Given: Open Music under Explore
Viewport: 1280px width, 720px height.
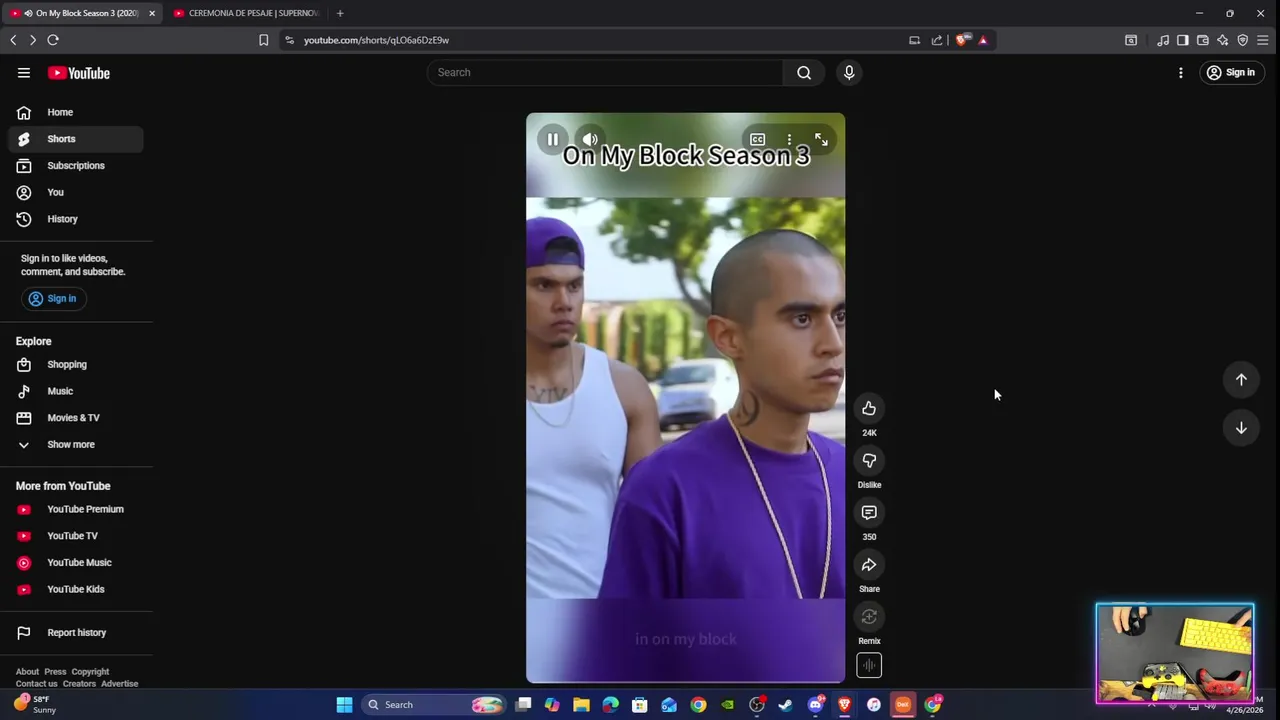Looking at the screenshot, I should [x=76, y=391].
